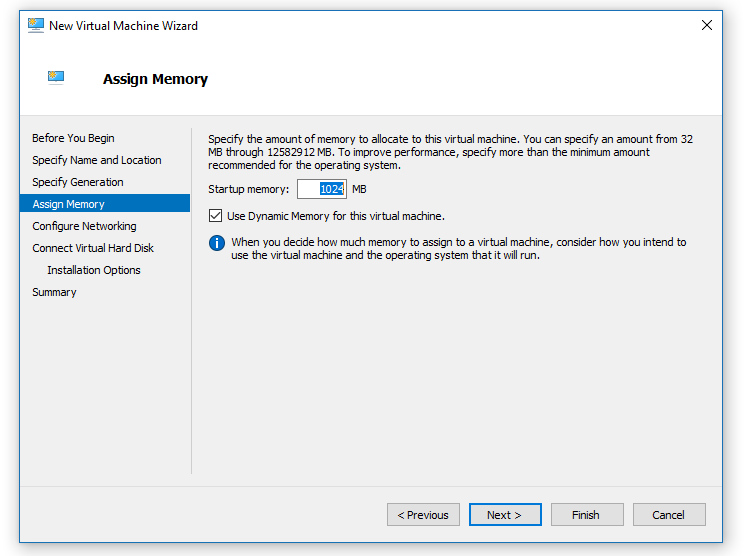746x556 pixels.
Task: Click the blue information icon
Action: pos(216,243)
